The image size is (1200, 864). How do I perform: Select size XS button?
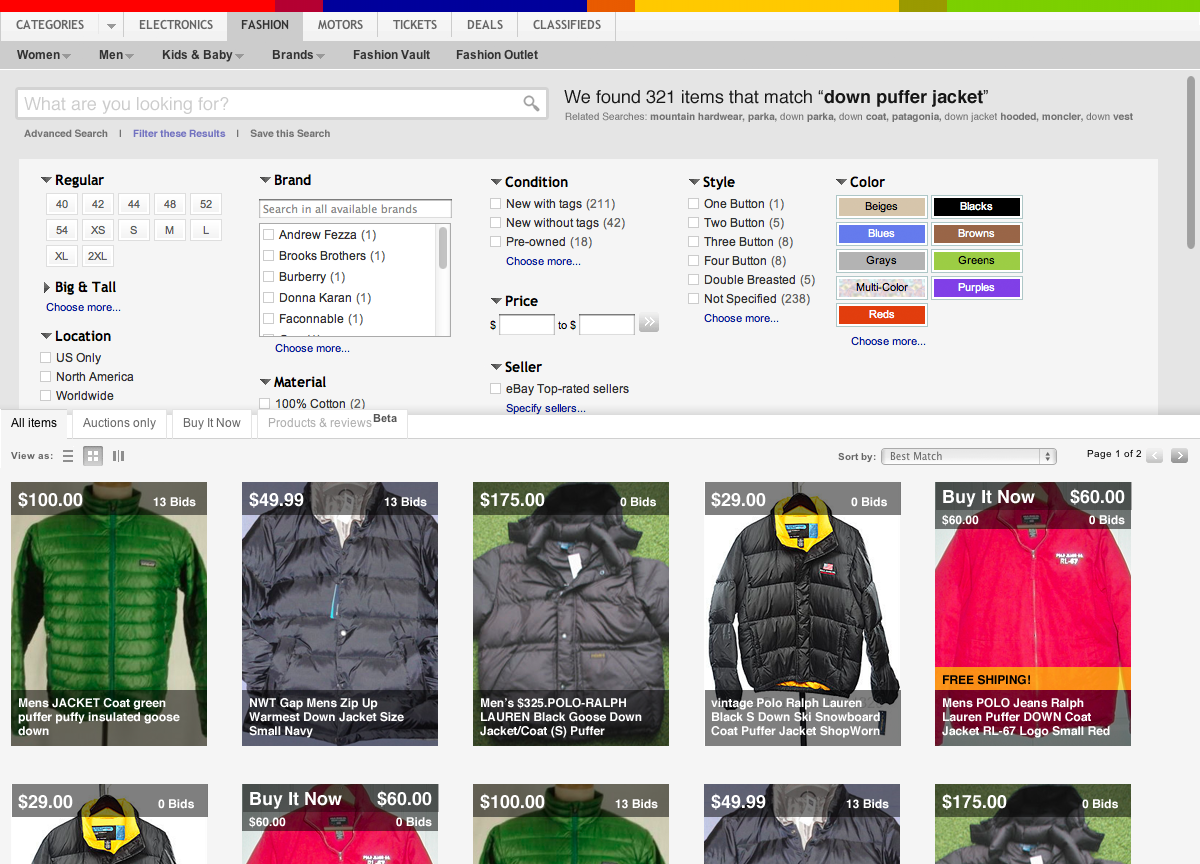(x=98, y=230)
